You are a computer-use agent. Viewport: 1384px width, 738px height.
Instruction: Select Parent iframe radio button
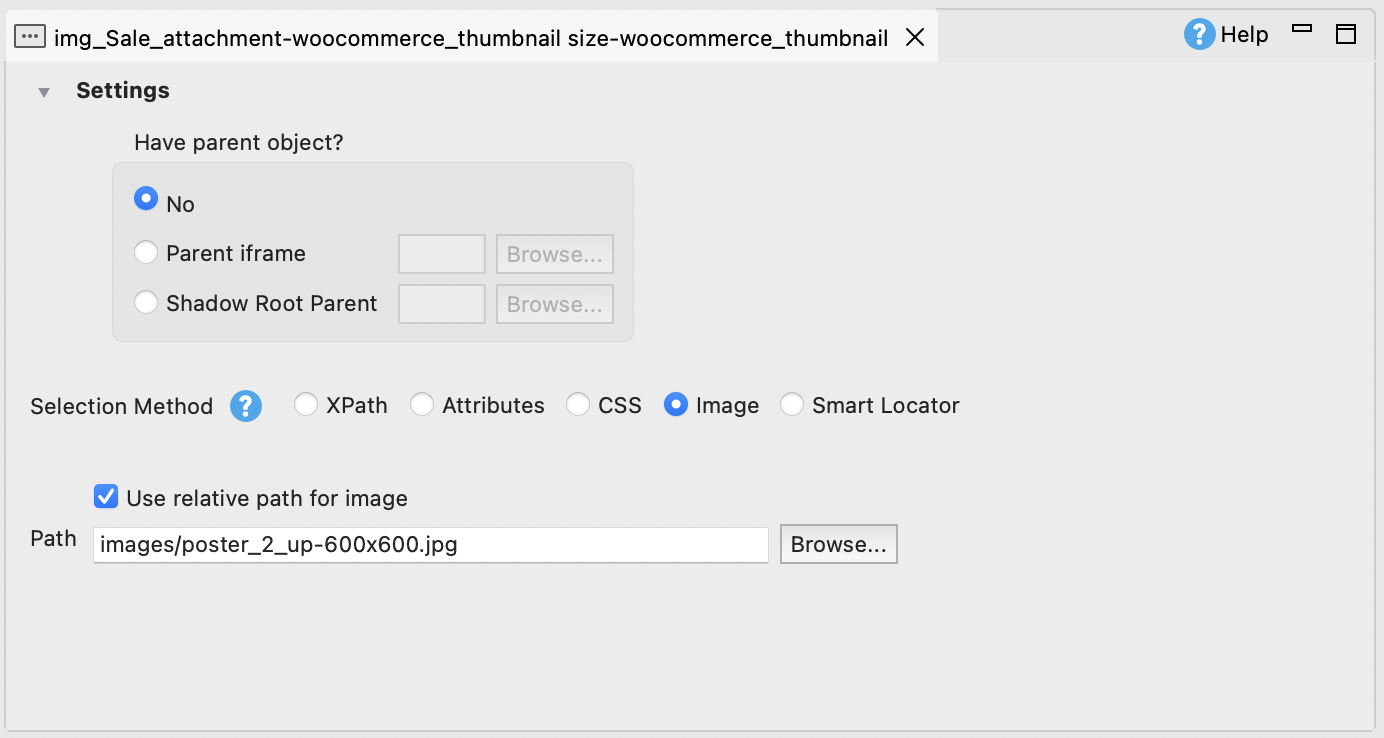pyautogui.click(x=146, y=253)
